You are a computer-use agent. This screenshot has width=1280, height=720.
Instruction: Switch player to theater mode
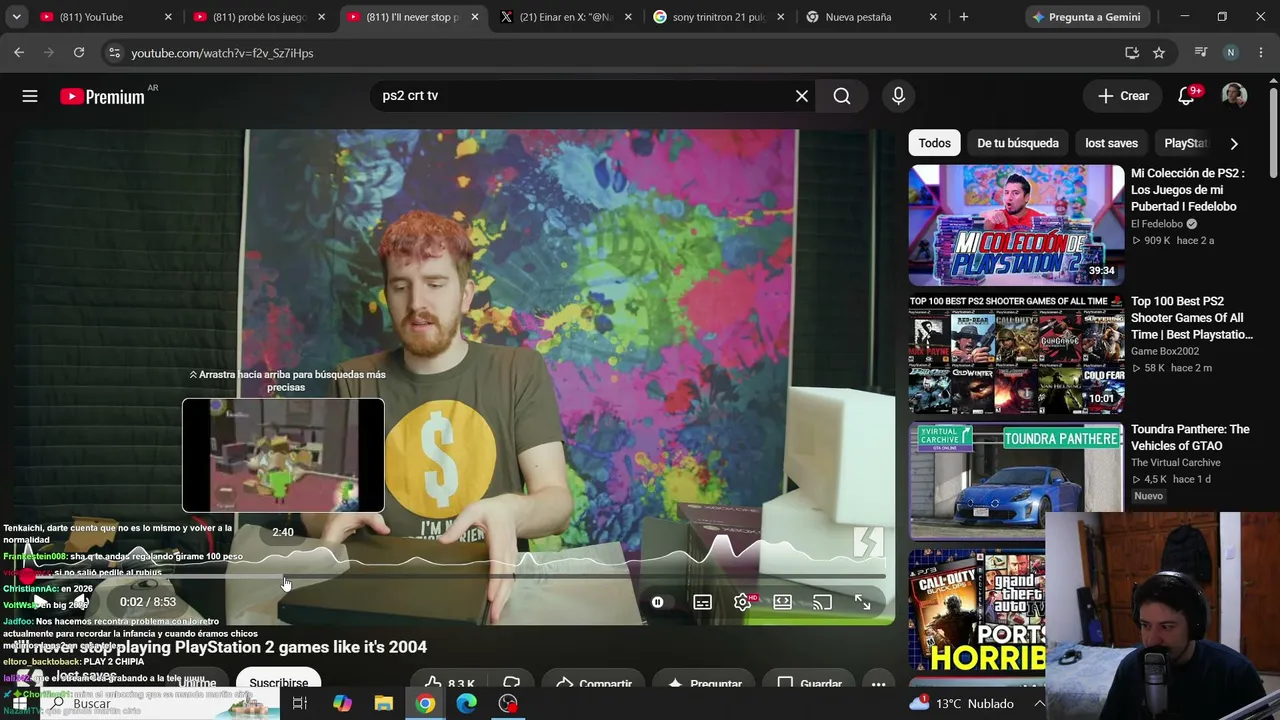782,602
